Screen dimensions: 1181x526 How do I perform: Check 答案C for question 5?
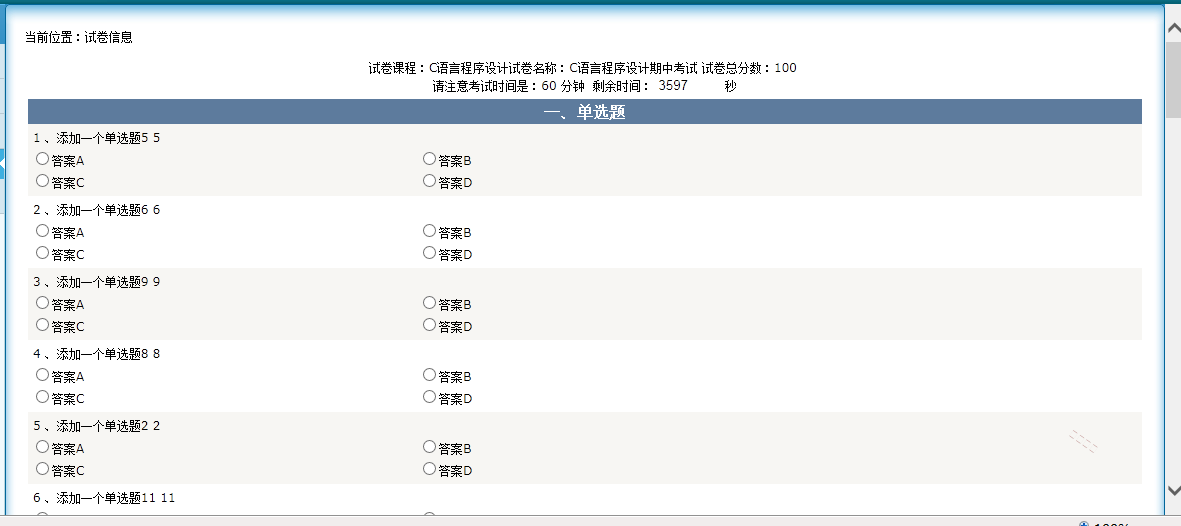click(42, 469)
